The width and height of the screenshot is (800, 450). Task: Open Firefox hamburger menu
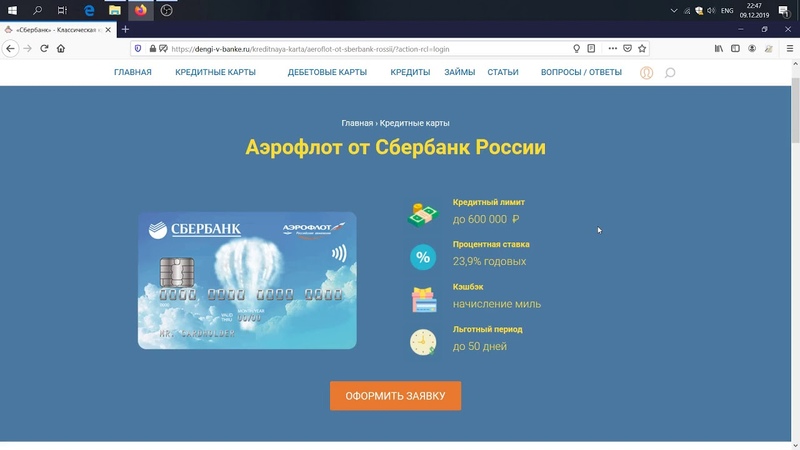point(790,48)
